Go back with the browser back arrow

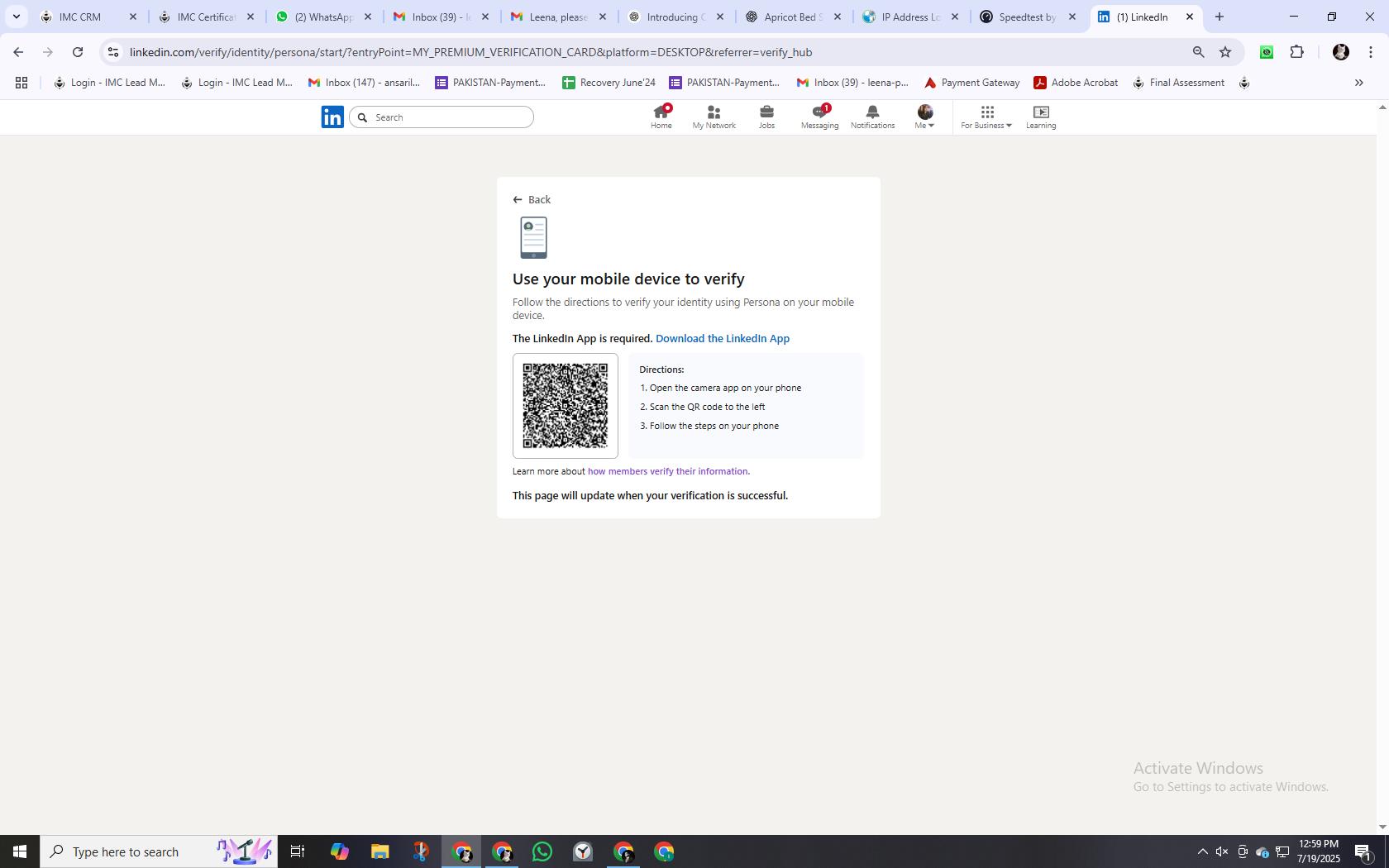coord(18,52)
